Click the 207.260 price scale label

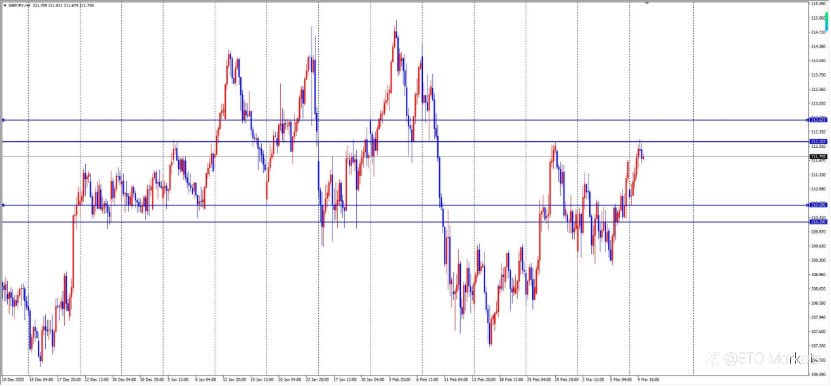[818, 346]
